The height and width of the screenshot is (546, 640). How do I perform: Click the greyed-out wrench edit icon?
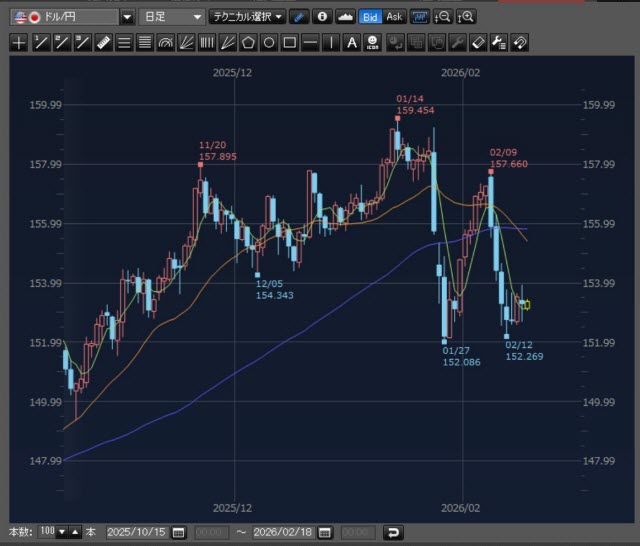click(x=458, y=42)
